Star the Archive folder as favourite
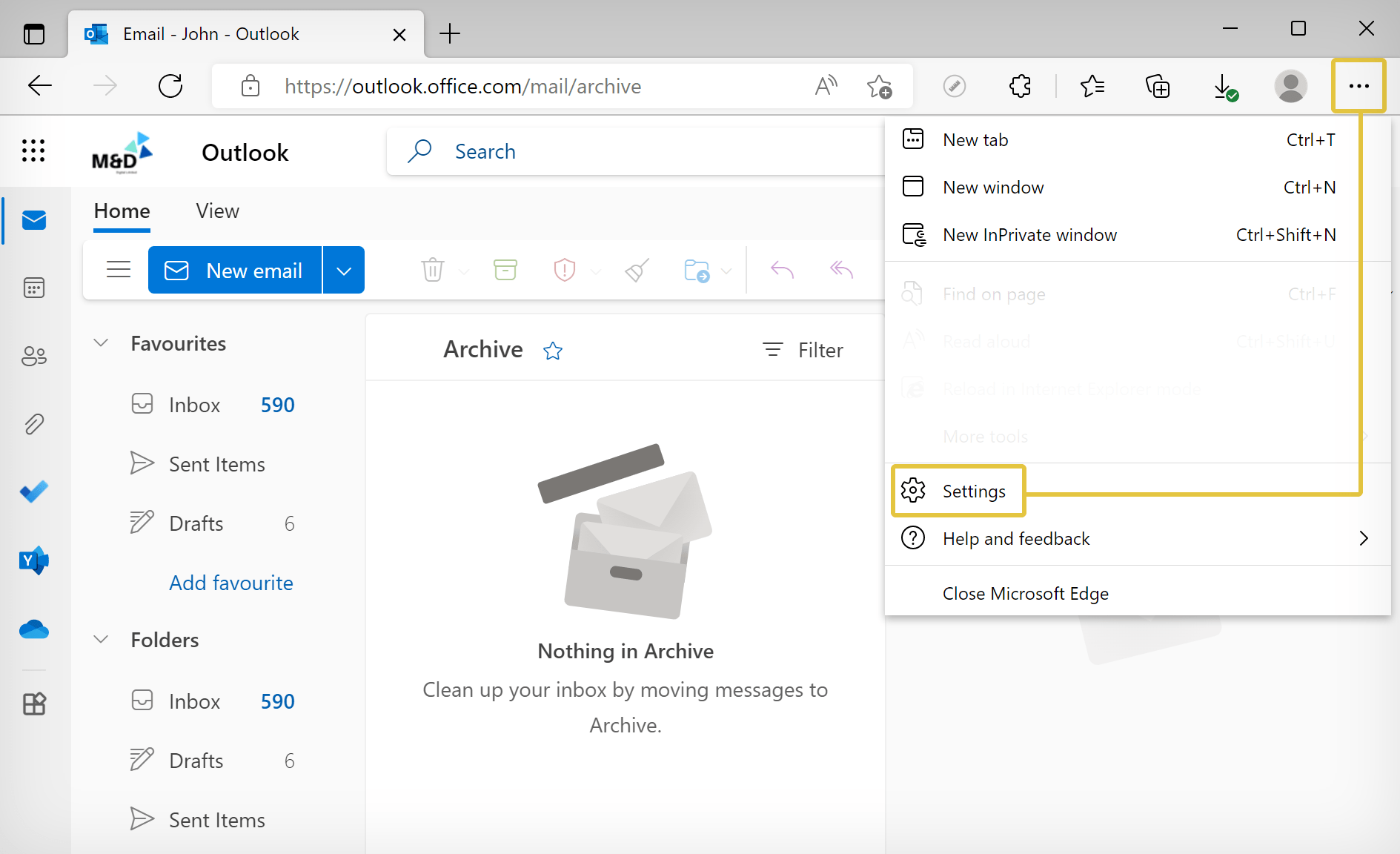Image resolution: width=1400 pixels, height=854 pixels. tap(553, 350)
